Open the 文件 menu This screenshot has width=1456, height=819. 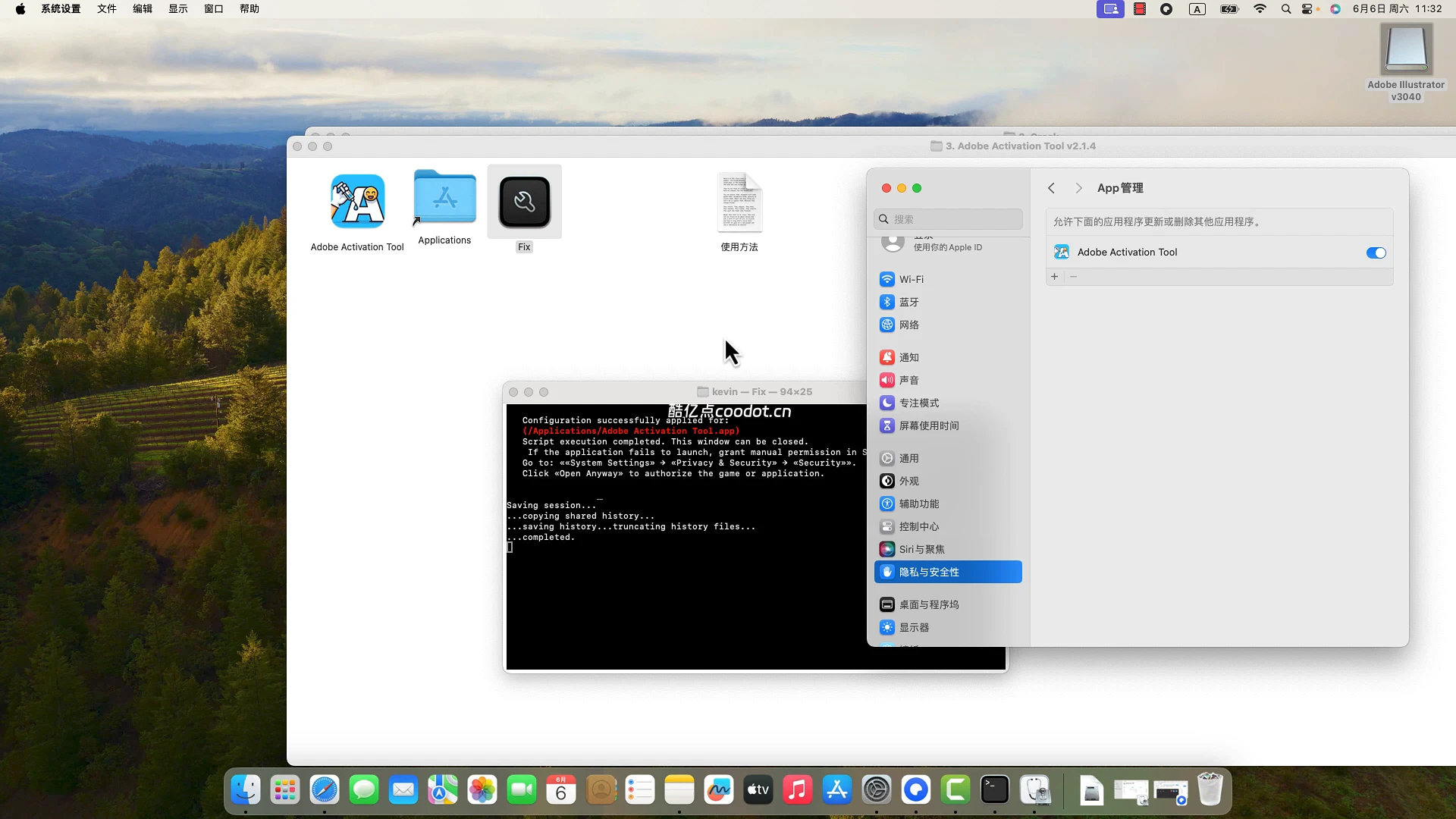point(107,9)
